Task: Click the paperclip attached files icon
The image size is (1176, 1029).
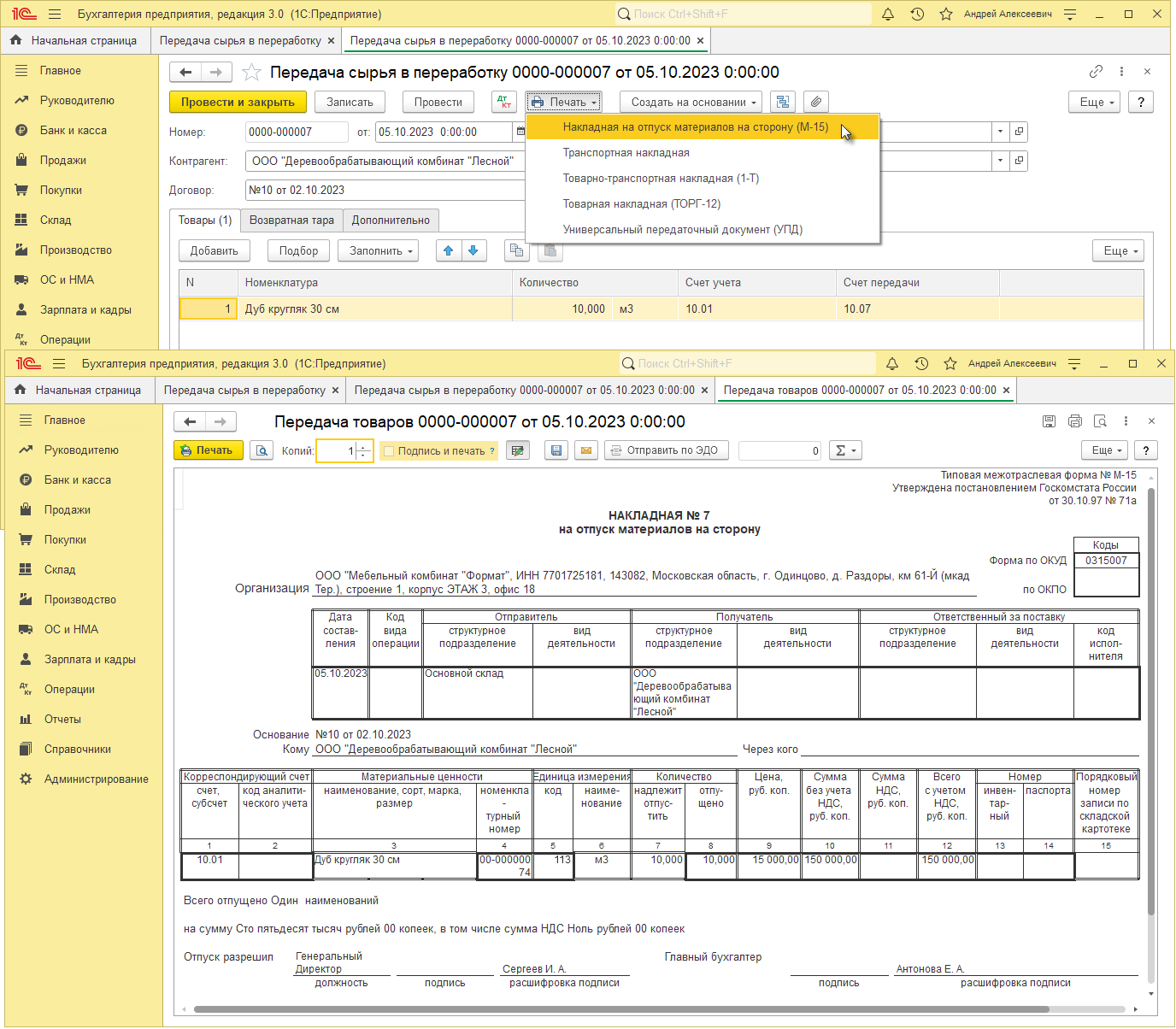Action: tap(816, 103)
